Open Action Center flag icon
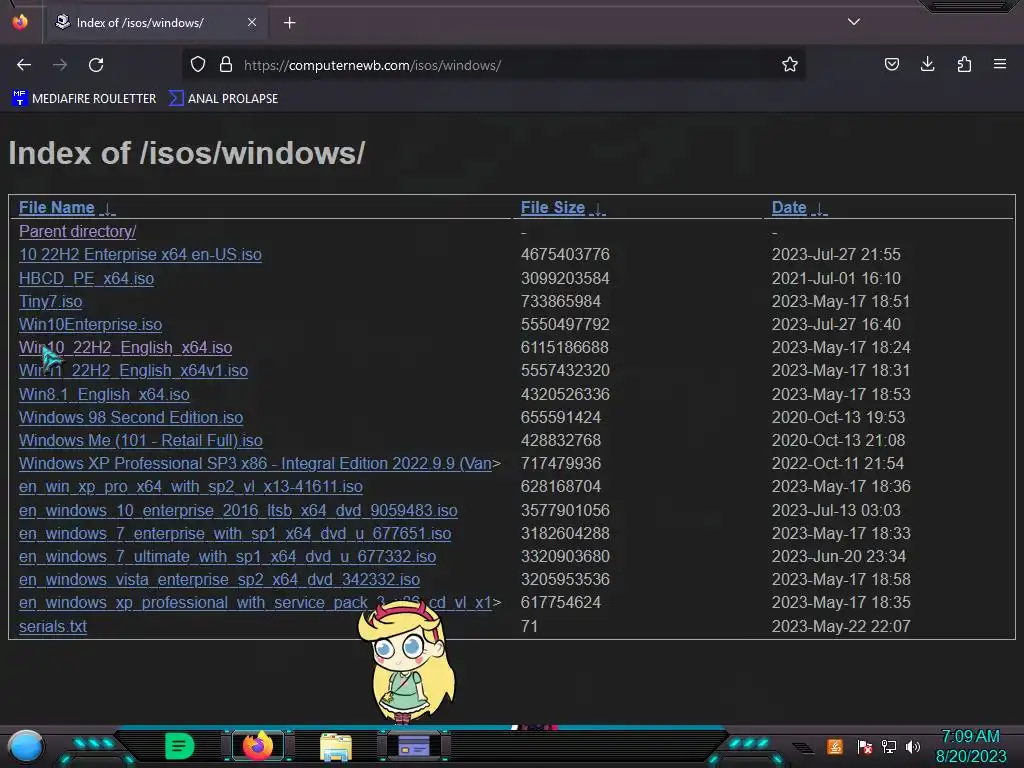 click(864, 746)
